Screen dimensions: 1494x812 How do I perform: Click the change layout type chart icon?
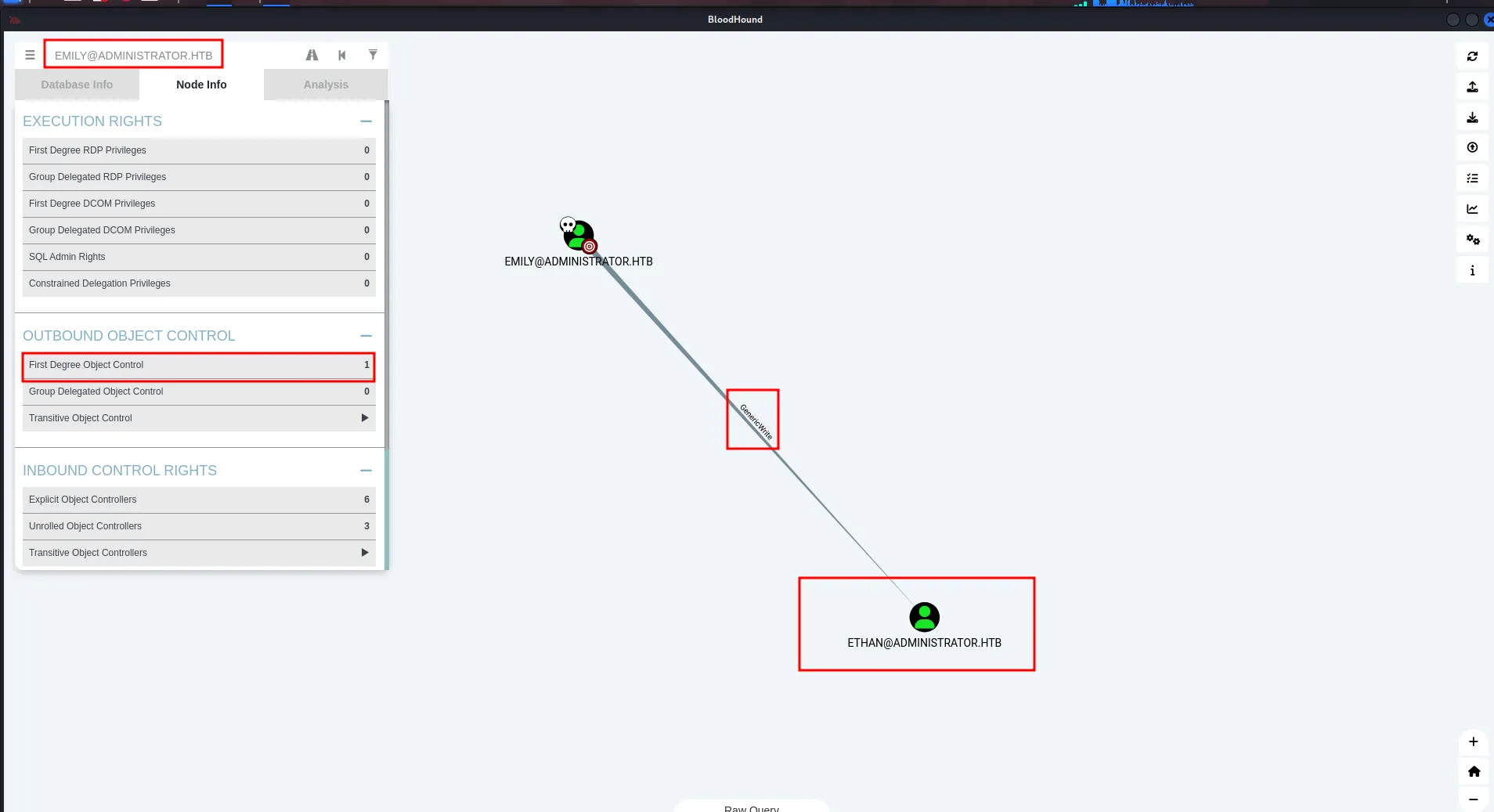[x=1472, y=209]
